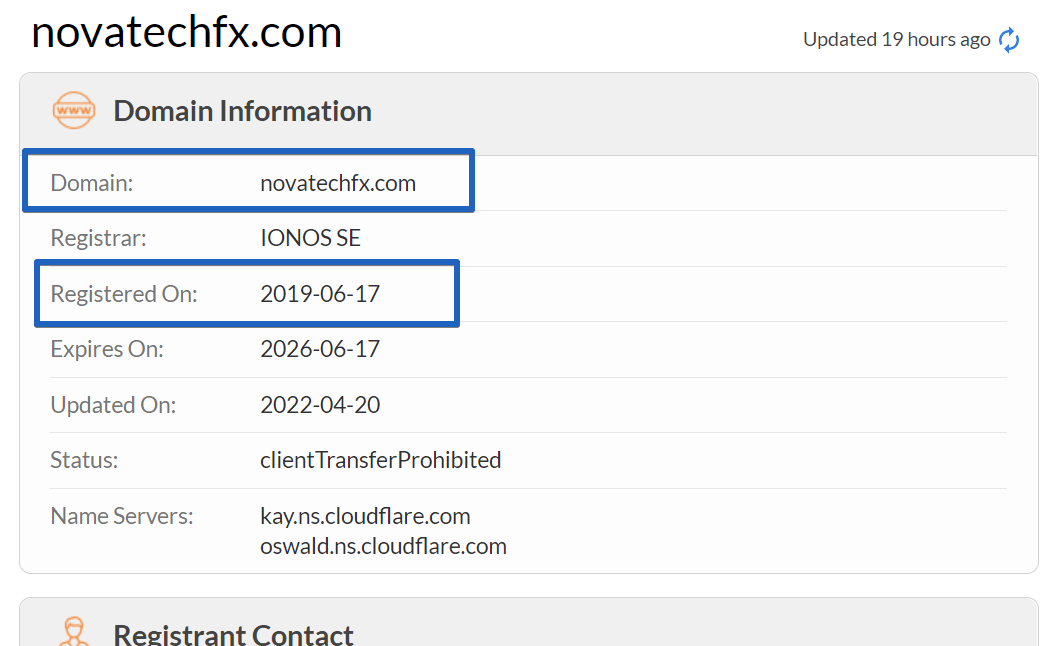Click the orange www globe icon
This screenshot has width=1053, height=646.
(74, 110)
